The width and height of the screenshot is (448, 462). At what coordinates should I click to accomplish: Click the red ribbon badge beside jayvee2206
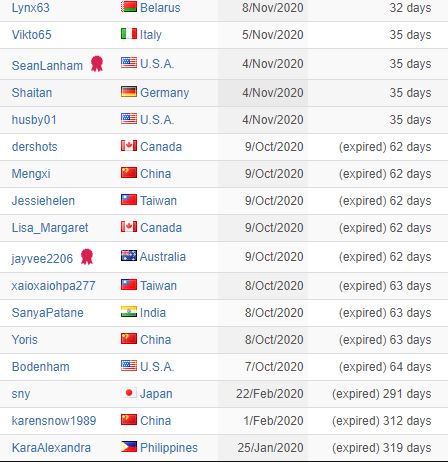coord(87,257)
